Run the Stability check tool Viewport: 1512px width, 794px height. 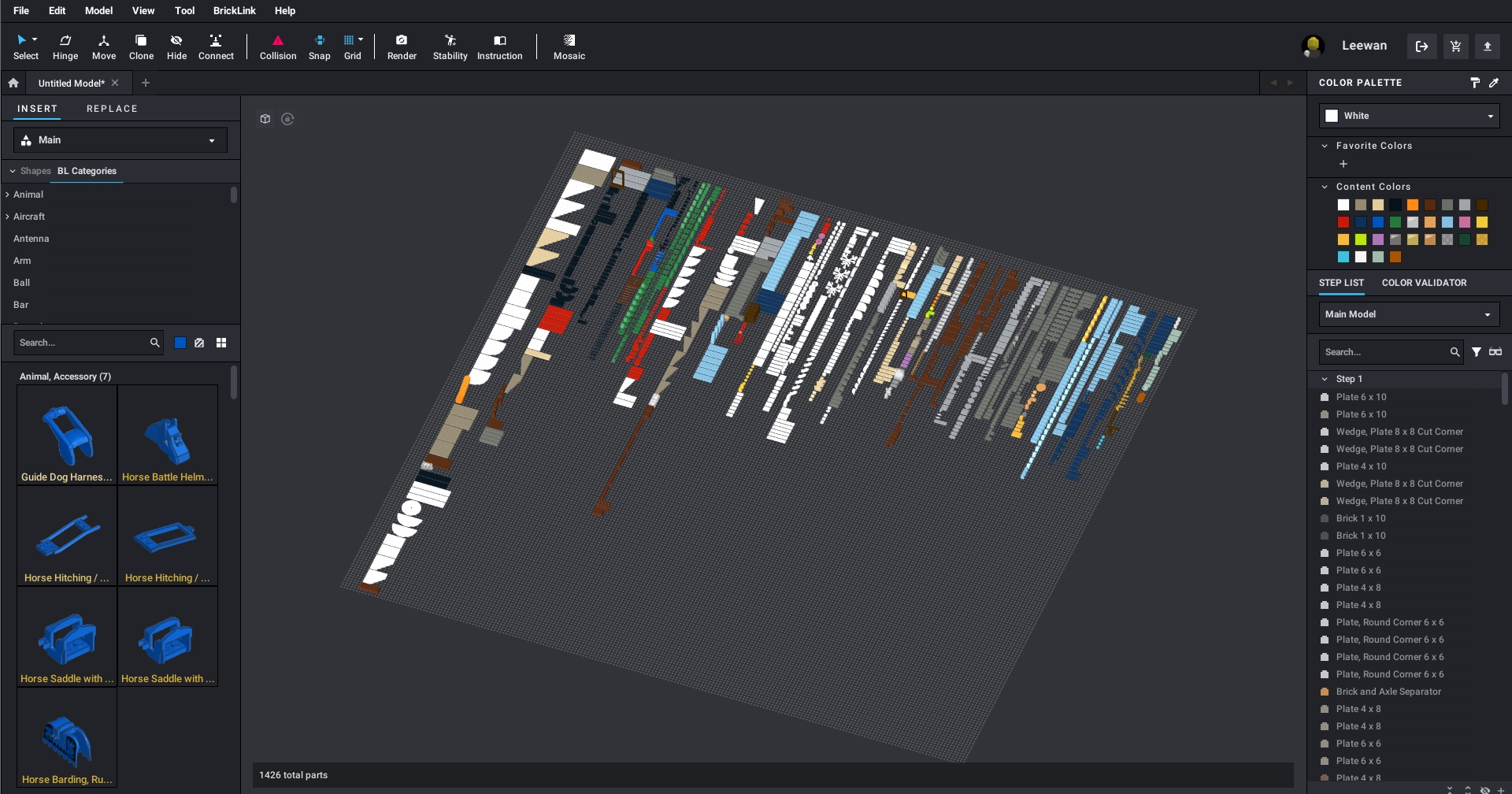pos(450,46)
